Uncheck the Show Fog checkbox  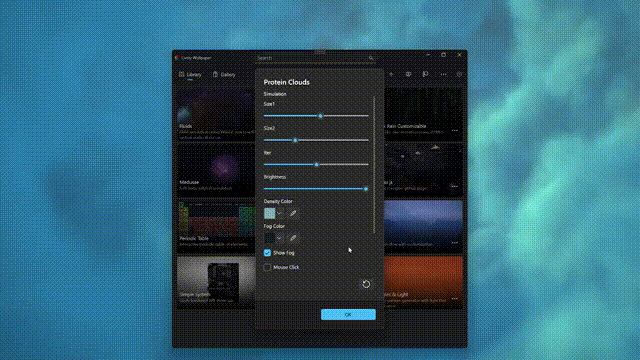[267, 253]
